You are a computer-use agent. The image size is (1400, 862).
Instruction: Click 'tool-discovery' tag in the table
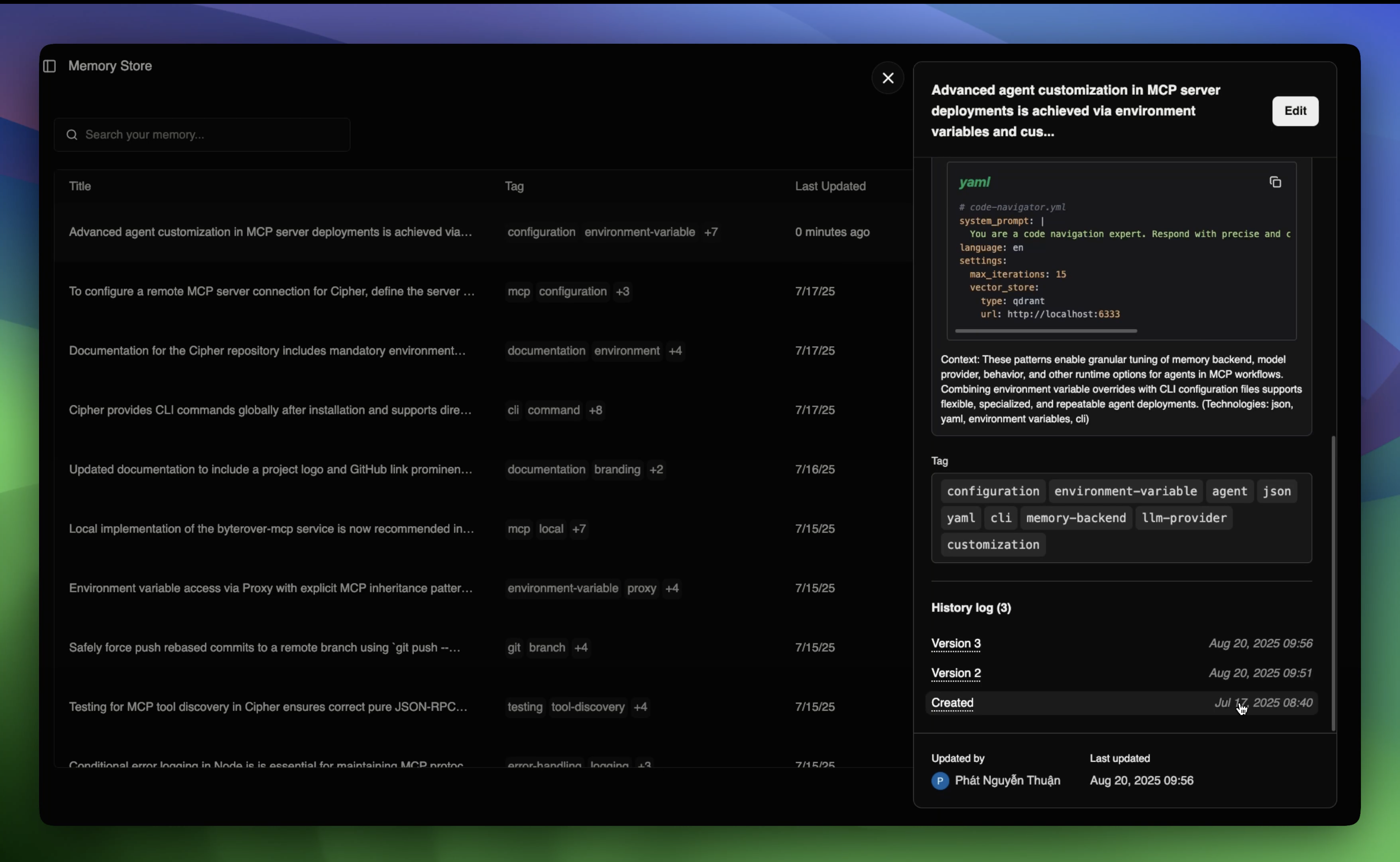click(x=588, y=706)
